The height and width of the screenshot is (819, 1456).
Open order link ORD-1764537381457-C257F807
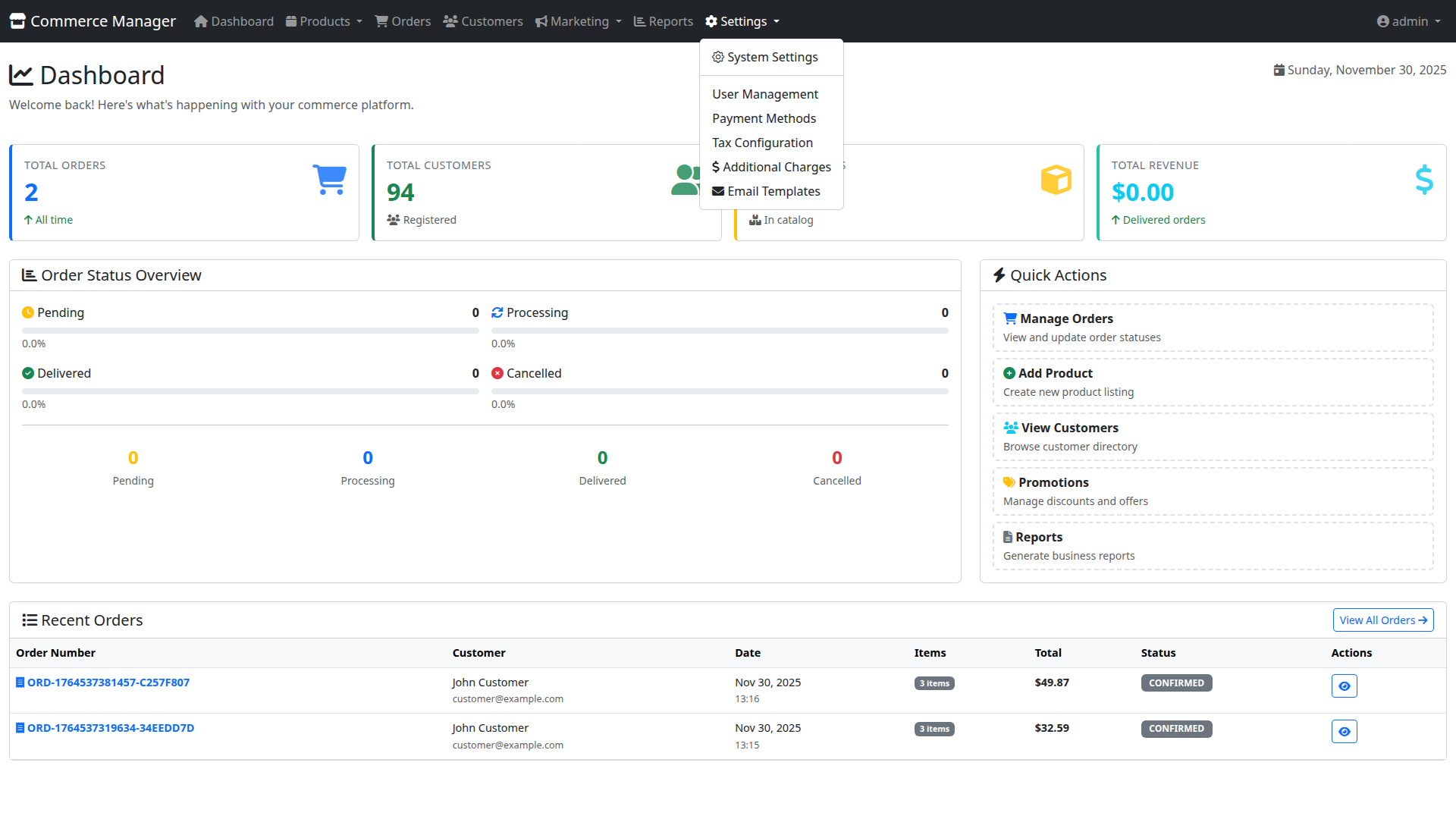pos(108,682)
